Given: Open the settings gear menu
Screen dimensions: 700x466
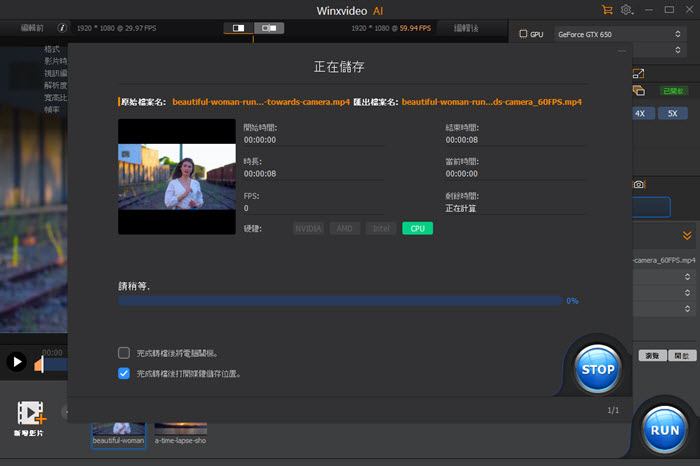Looking at the screenshot, I should [x=626, y=9].
